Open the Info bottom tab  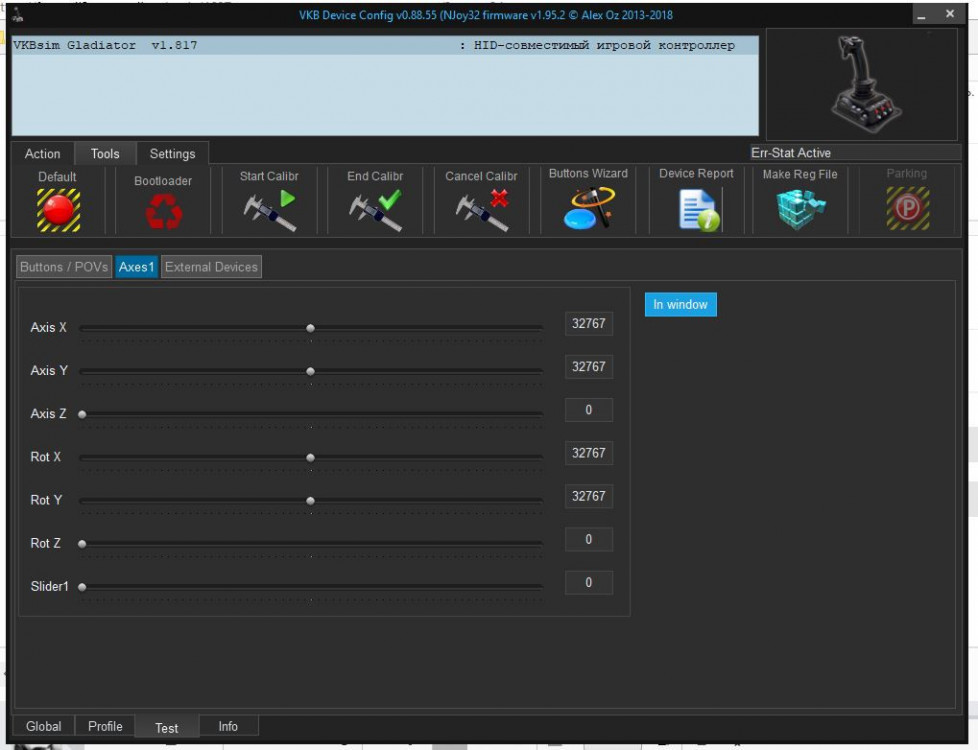(228, 726)
